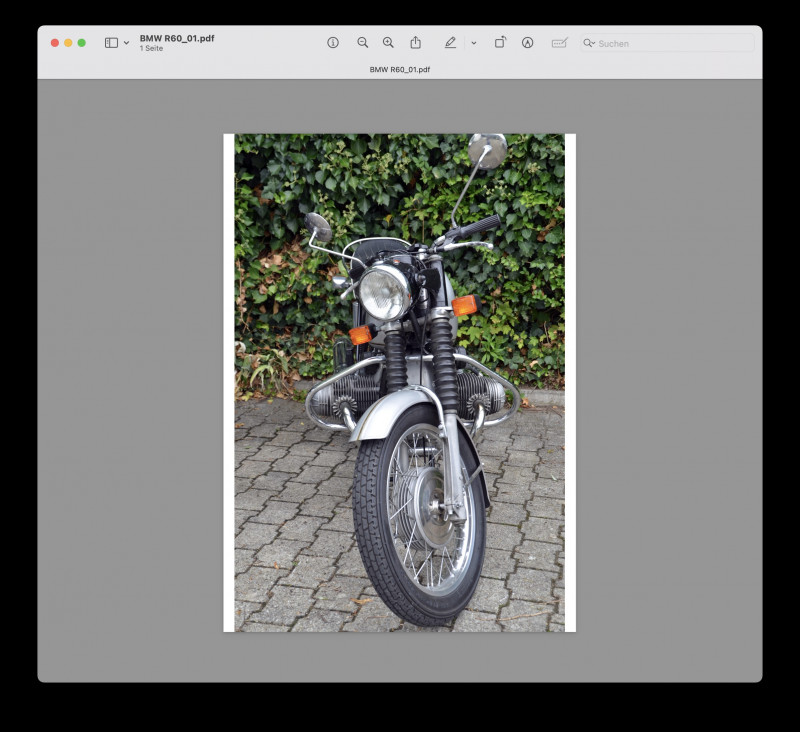Click the Suchen search field
Image resolution: width=800 pixels, height=732 pixels.
coord(667,43)
